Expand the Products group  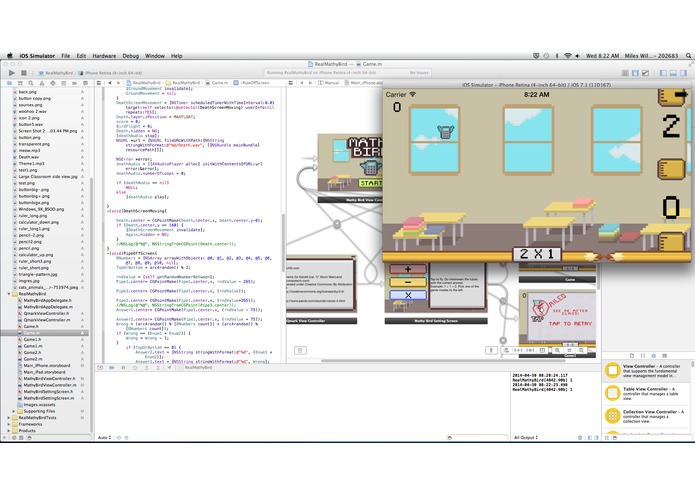(9, 431)
